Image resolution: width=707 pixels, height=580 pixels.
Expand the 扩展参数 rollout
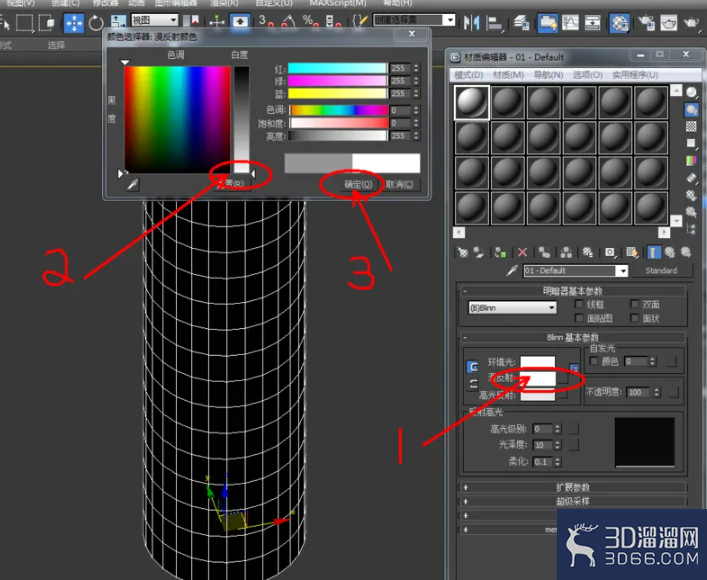pos(573,488)
